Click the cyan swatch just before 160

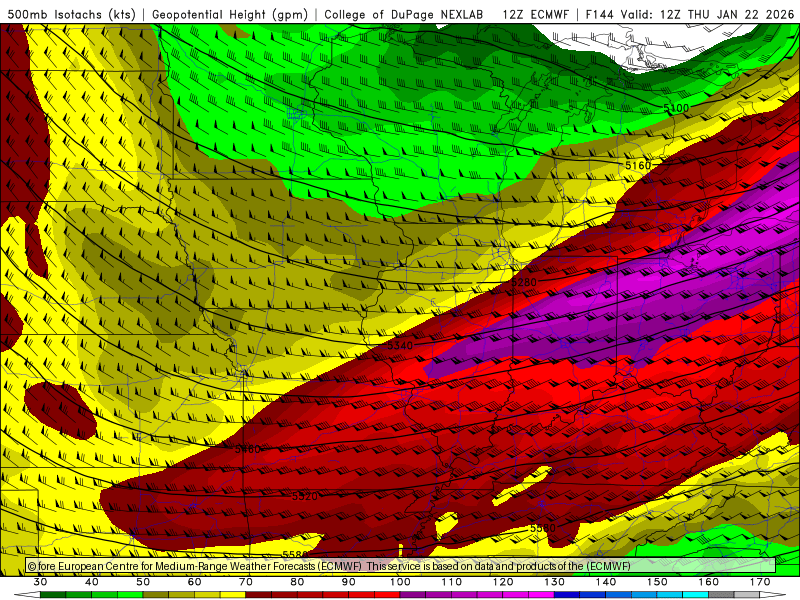(x=696, y=595)
